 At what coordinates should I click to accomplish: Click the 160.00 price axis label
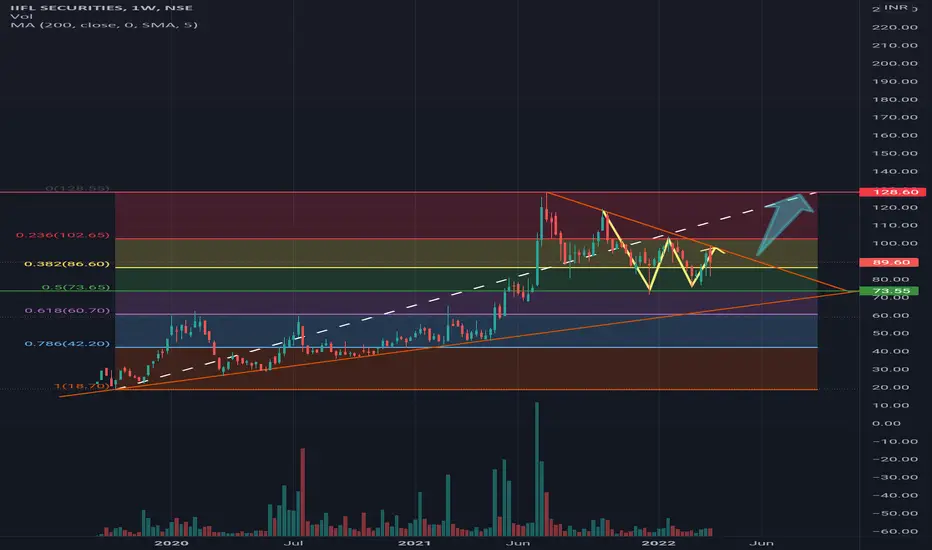click(895, 135)
